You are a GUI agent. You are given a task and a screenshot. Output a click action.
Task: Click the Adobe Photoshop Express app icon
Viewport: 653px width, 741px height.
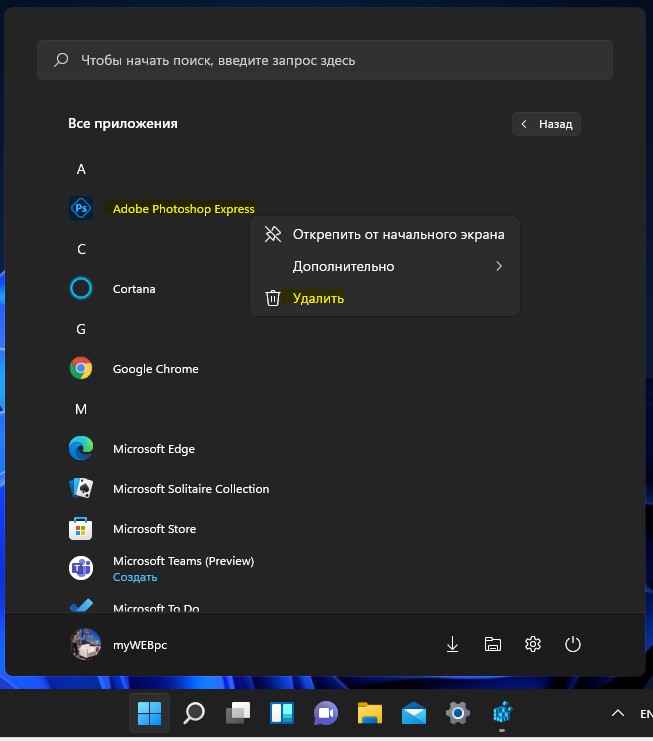pyautogui.click(x=81, y=208)
